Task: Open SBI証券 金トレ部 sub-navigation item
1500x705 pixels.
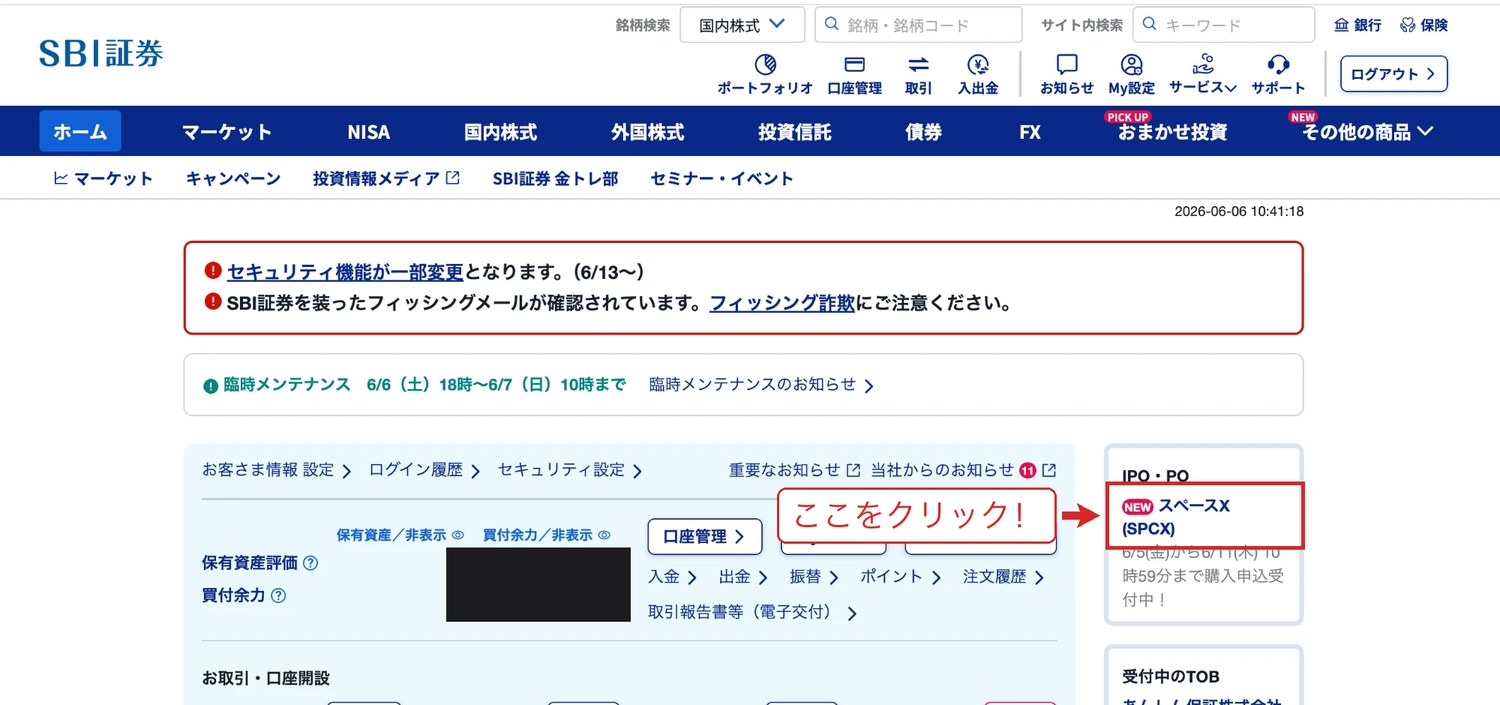Action: click(x=555, y=179)
